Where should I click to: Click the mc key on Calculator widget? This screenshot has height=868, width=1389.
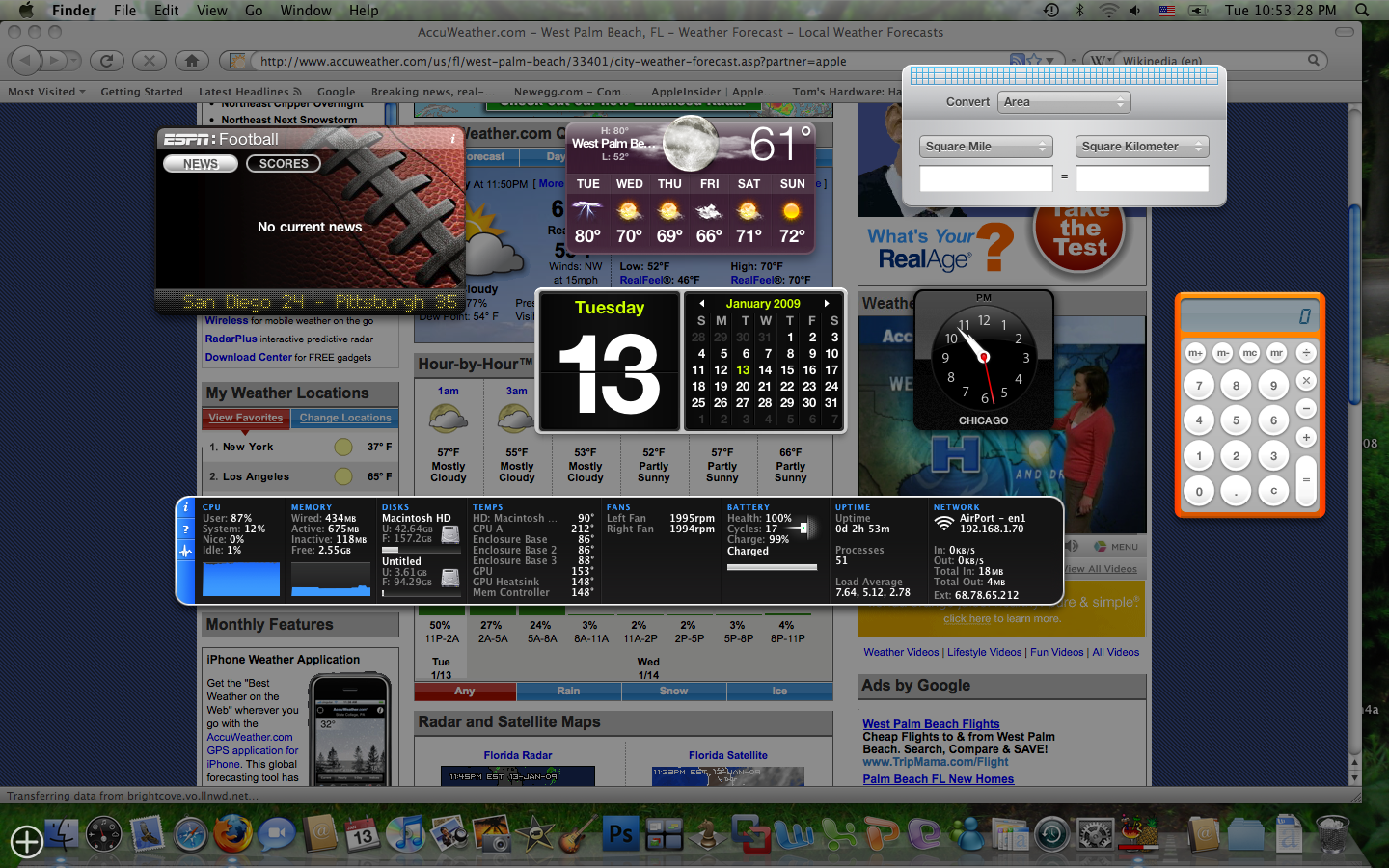(x=1249, y=353)
